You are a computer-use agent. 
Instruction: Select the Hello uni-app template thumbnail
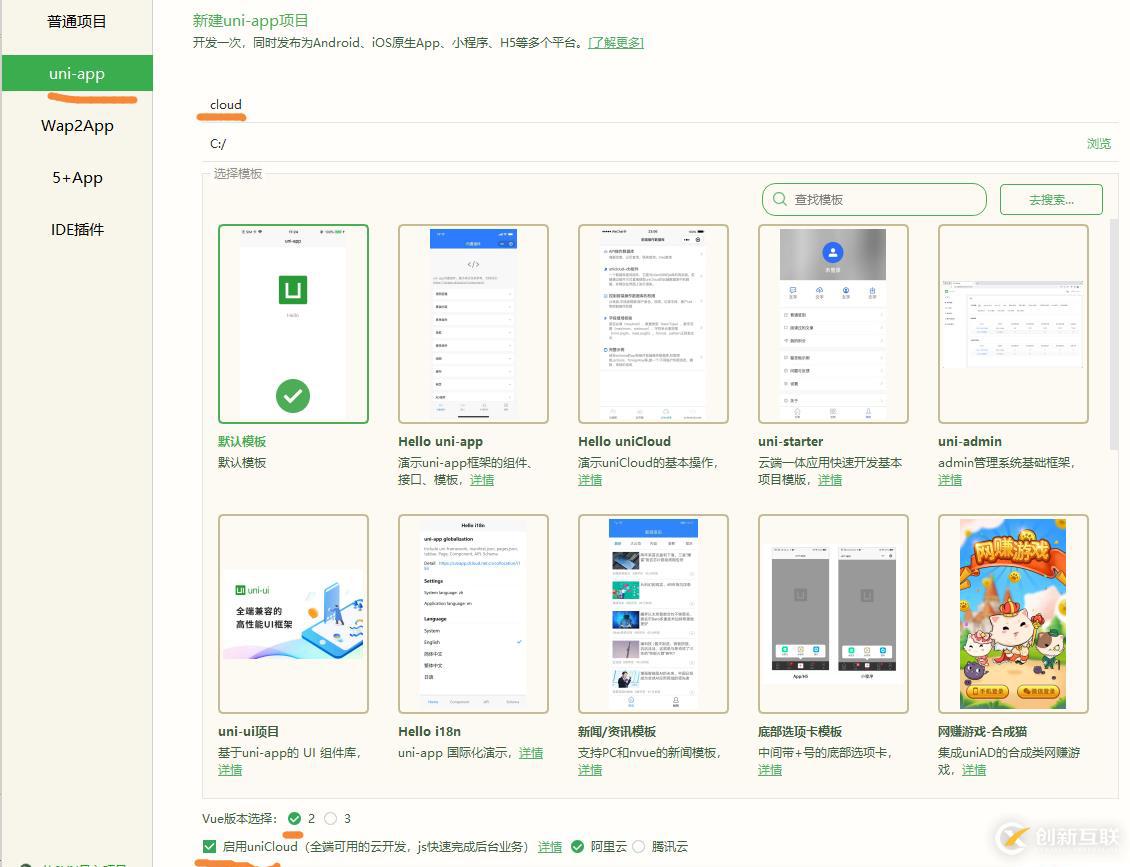coord(473,324)
